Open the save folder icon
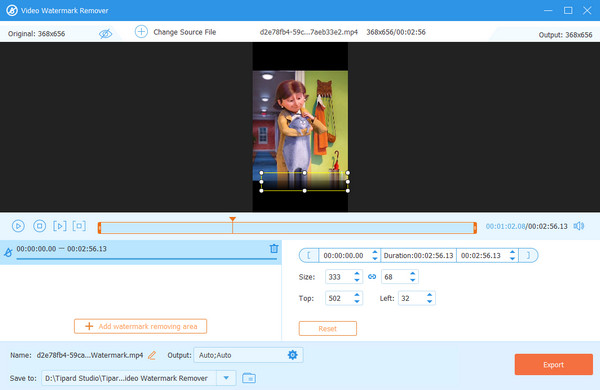 (x=249, y=378)
